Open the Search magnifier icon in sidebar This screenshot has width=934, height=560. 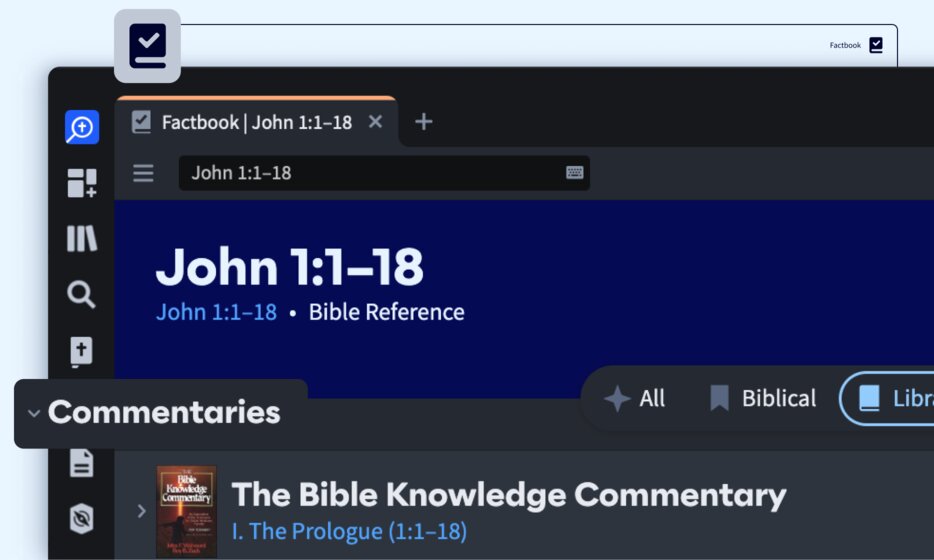81,294
